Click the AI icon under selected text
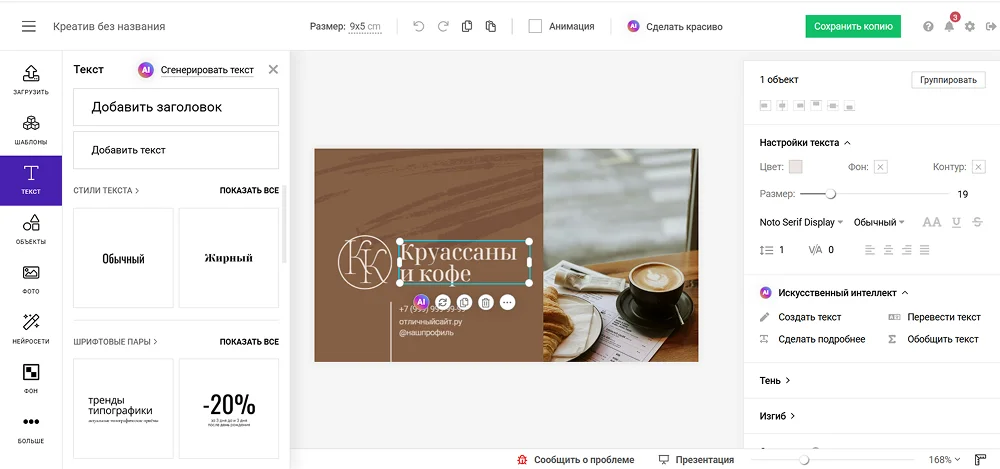Screen dimensions: 1000x469 coord(420,302)
